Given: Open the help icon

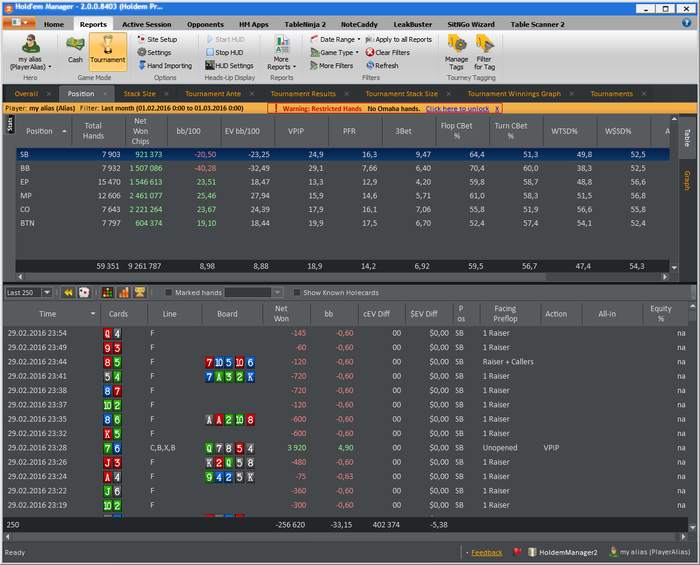Looking at the screenshot, I should (x=687, y=22).
